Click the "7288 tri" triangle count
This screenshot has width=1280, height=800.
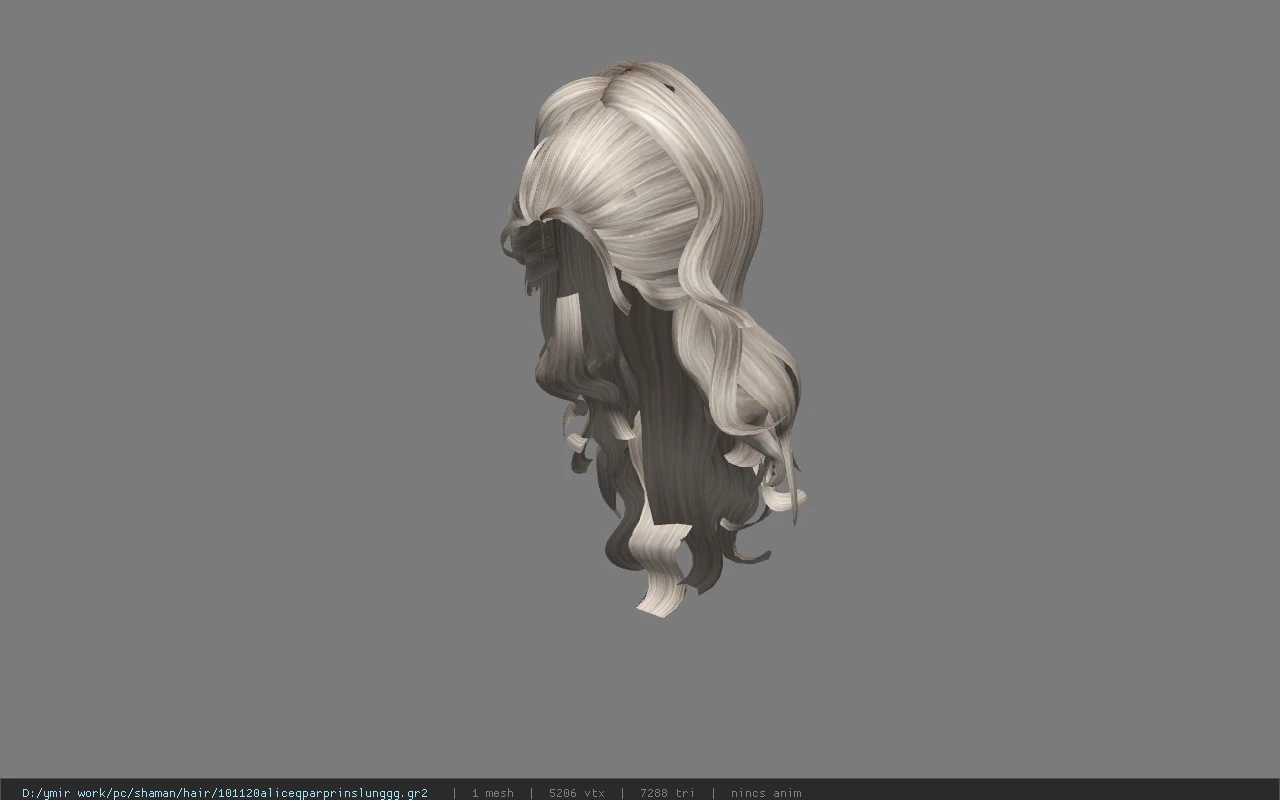coord(667,793)
